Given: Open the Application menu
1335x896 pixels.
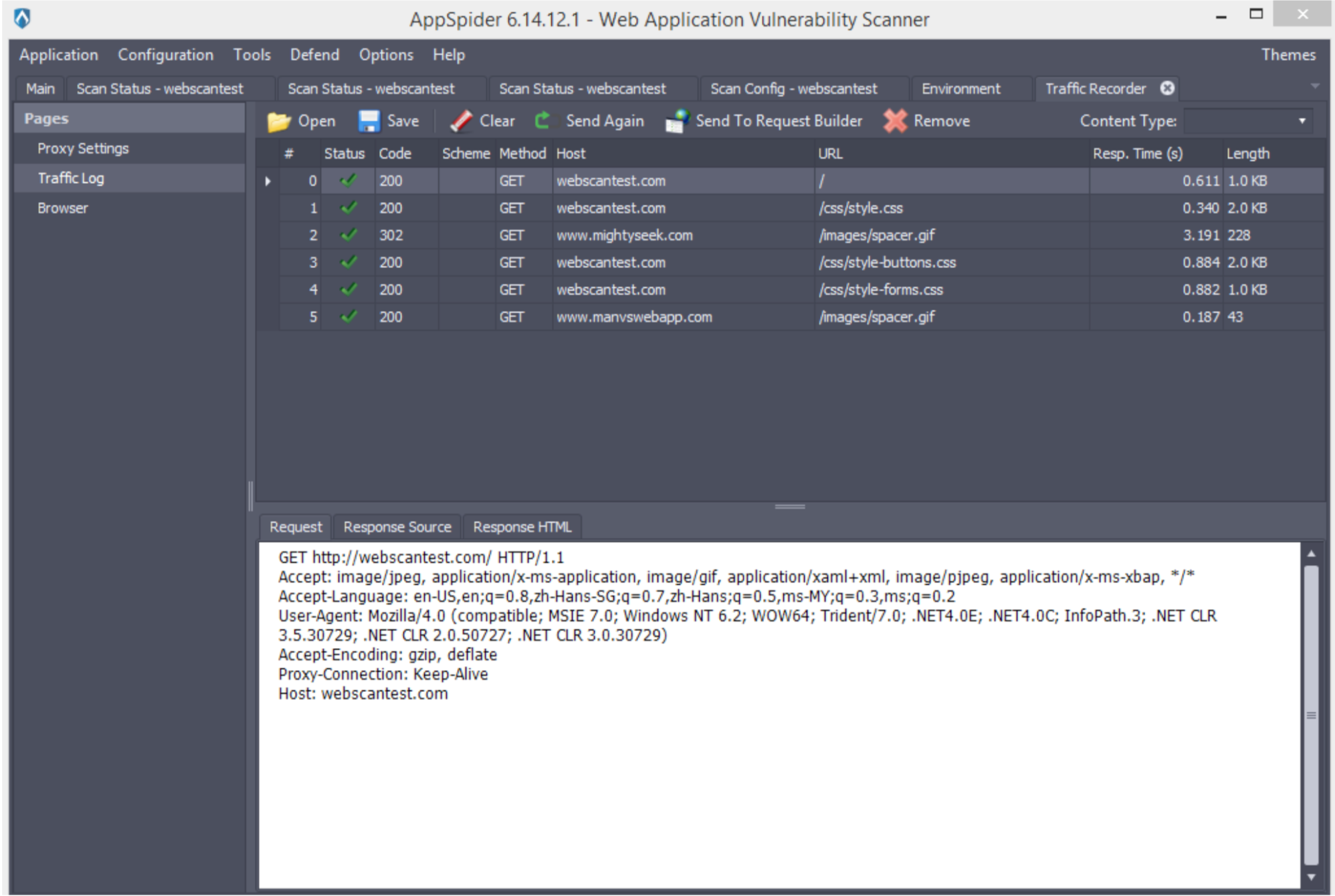Looking at the screenshot, I should [x=59, y=55].
